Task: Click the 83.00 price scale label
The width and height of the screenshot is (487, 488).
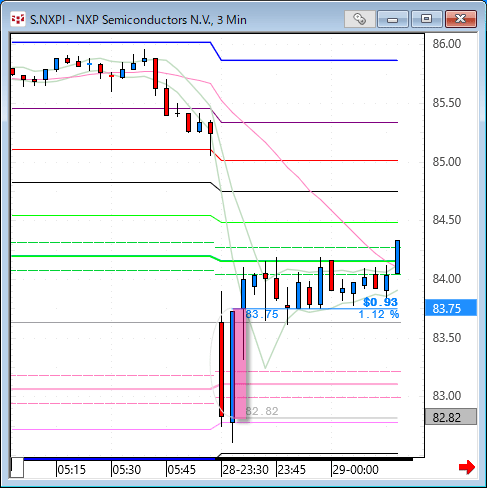Action: [447, 396]
